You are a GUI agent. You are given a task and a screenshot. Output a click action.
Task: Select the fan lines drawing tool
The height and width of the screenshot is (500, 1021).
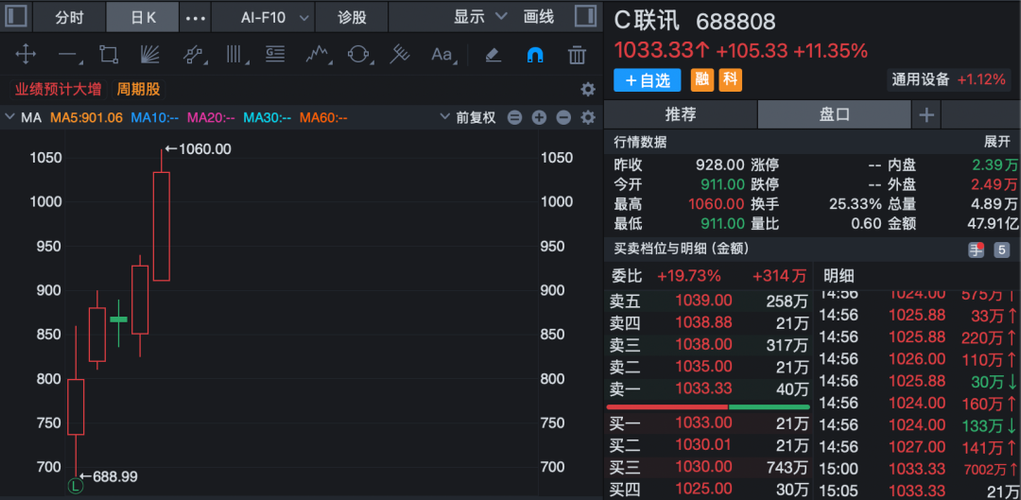click(150, 54)
